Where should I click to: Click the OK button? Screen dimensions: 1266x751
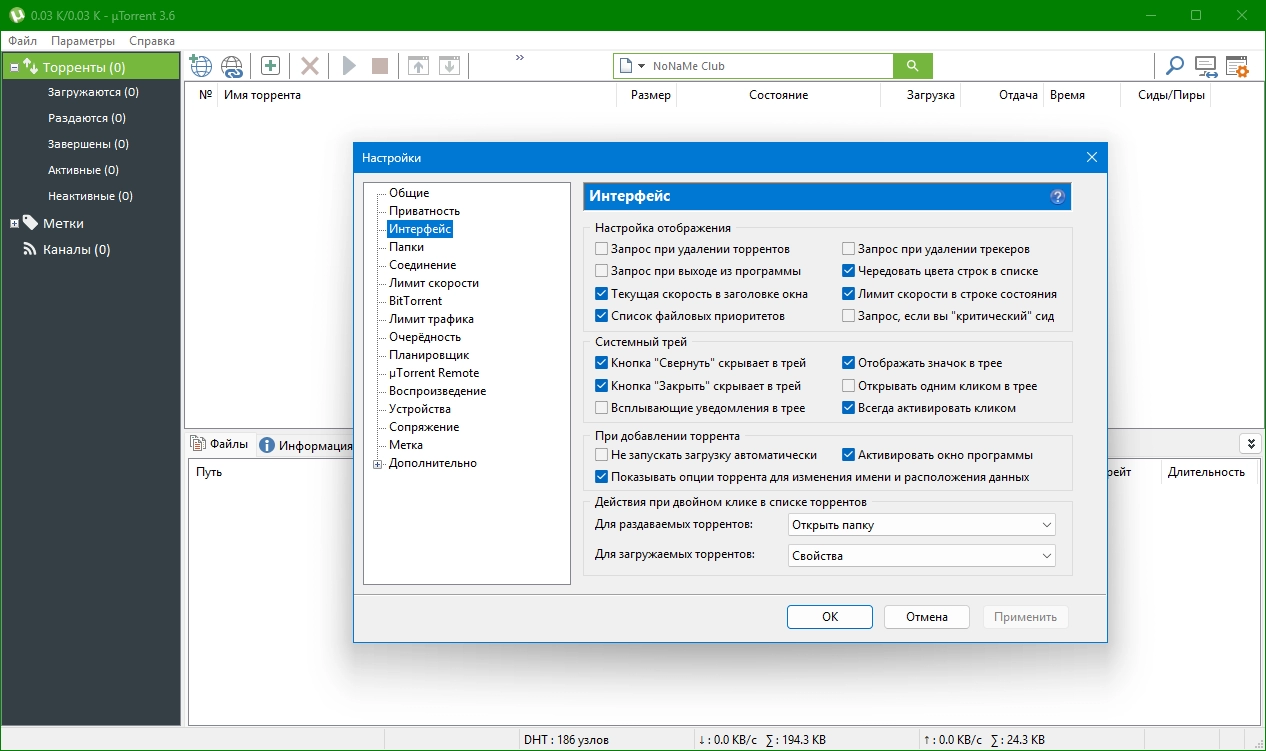830,617
